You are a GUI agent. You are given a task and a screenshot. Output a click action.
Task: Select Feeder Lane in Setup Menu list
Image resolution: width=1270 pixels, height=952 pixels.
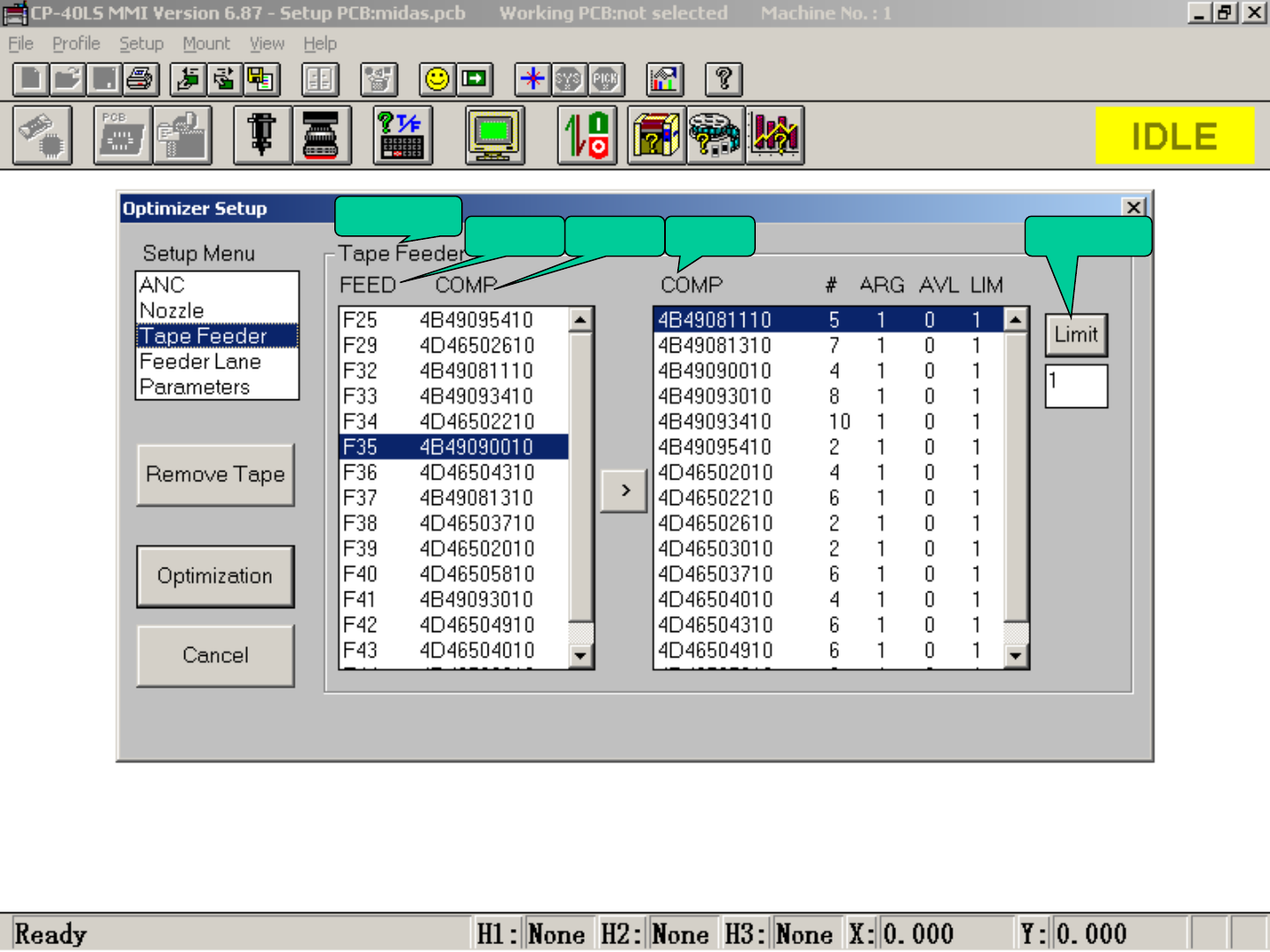coord(200,361)
